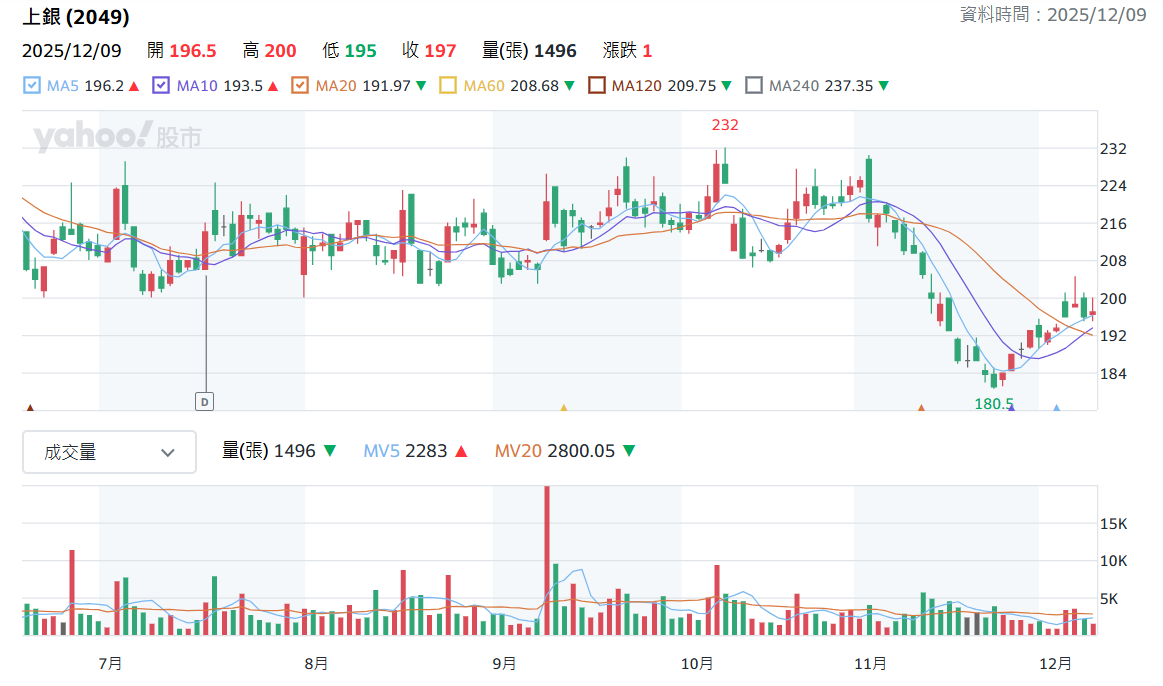Check the MA240 moving average box
The width and height of the screenshot is (1163, 686).
pos(754,85)
